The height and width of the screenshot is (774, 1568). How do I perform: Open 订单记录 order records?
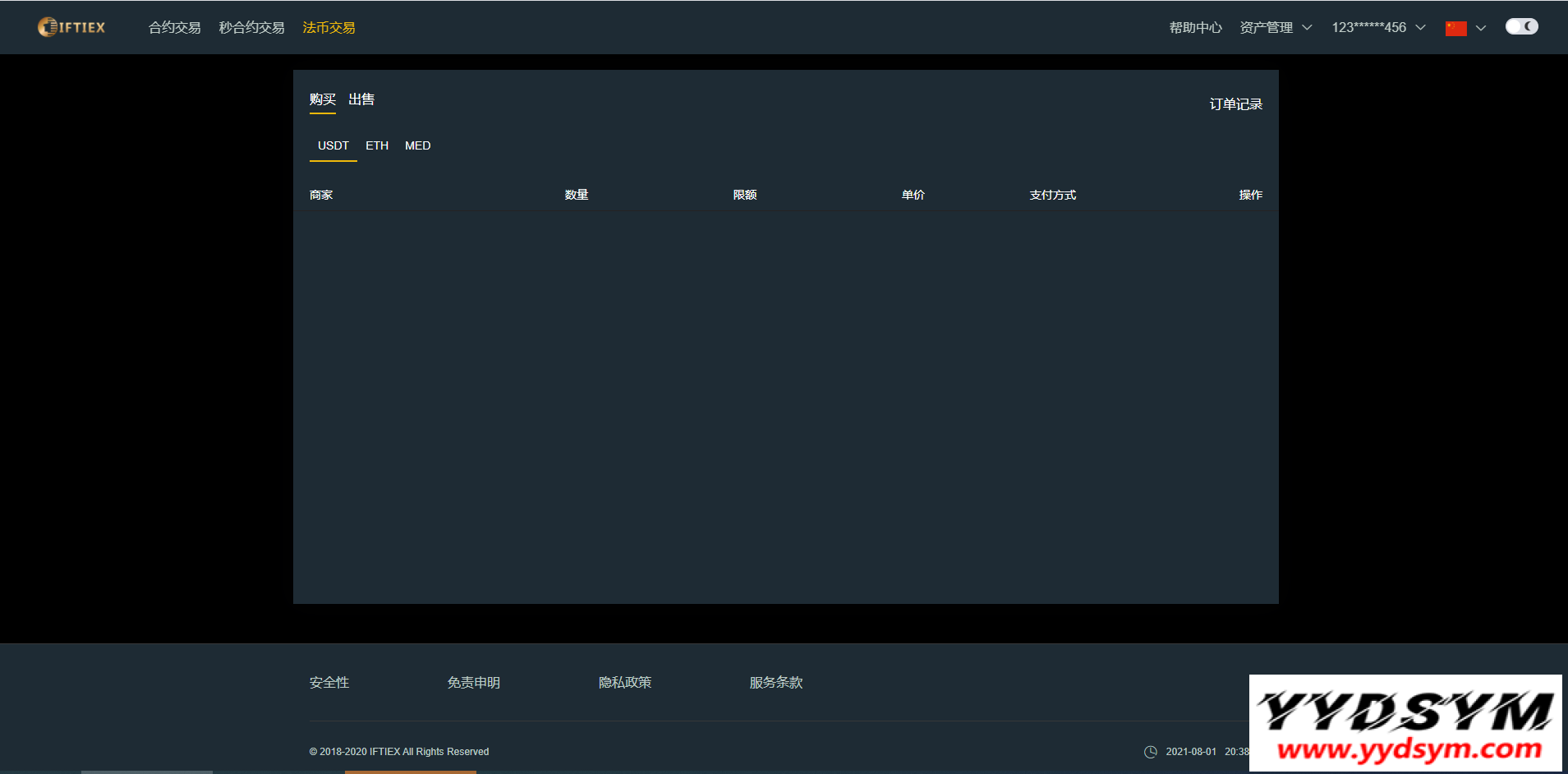click(x=1235, y=104)
